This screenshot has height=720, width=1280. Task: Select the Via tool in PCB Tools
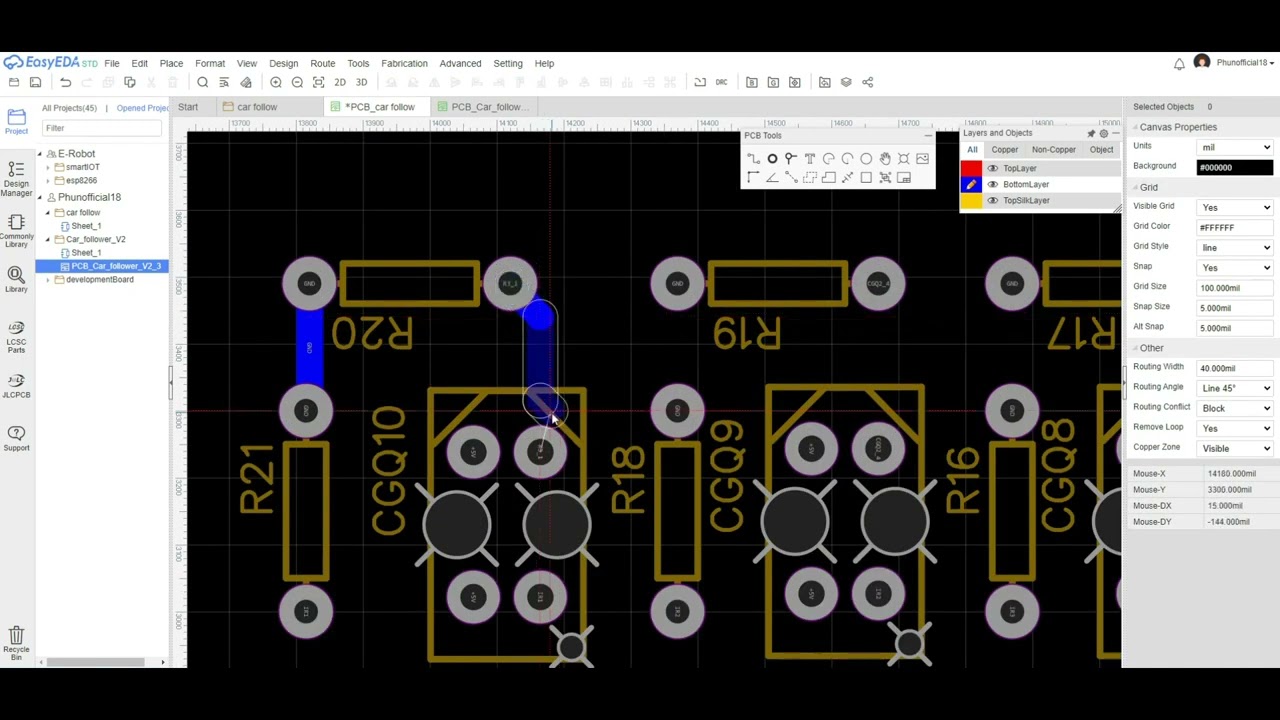pyautogui.click(x=791, y=158)
